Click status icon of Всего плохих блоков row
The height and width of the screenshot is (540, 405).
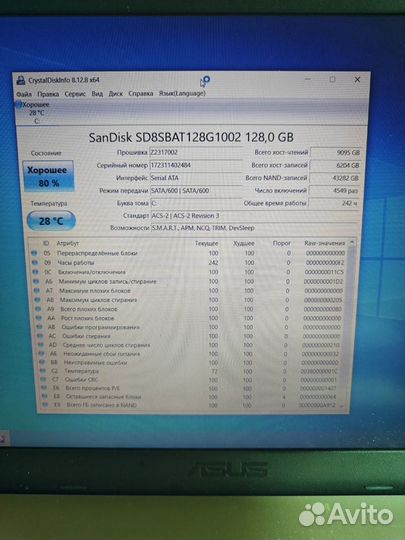pyautogui.click(x=39, y=309)
